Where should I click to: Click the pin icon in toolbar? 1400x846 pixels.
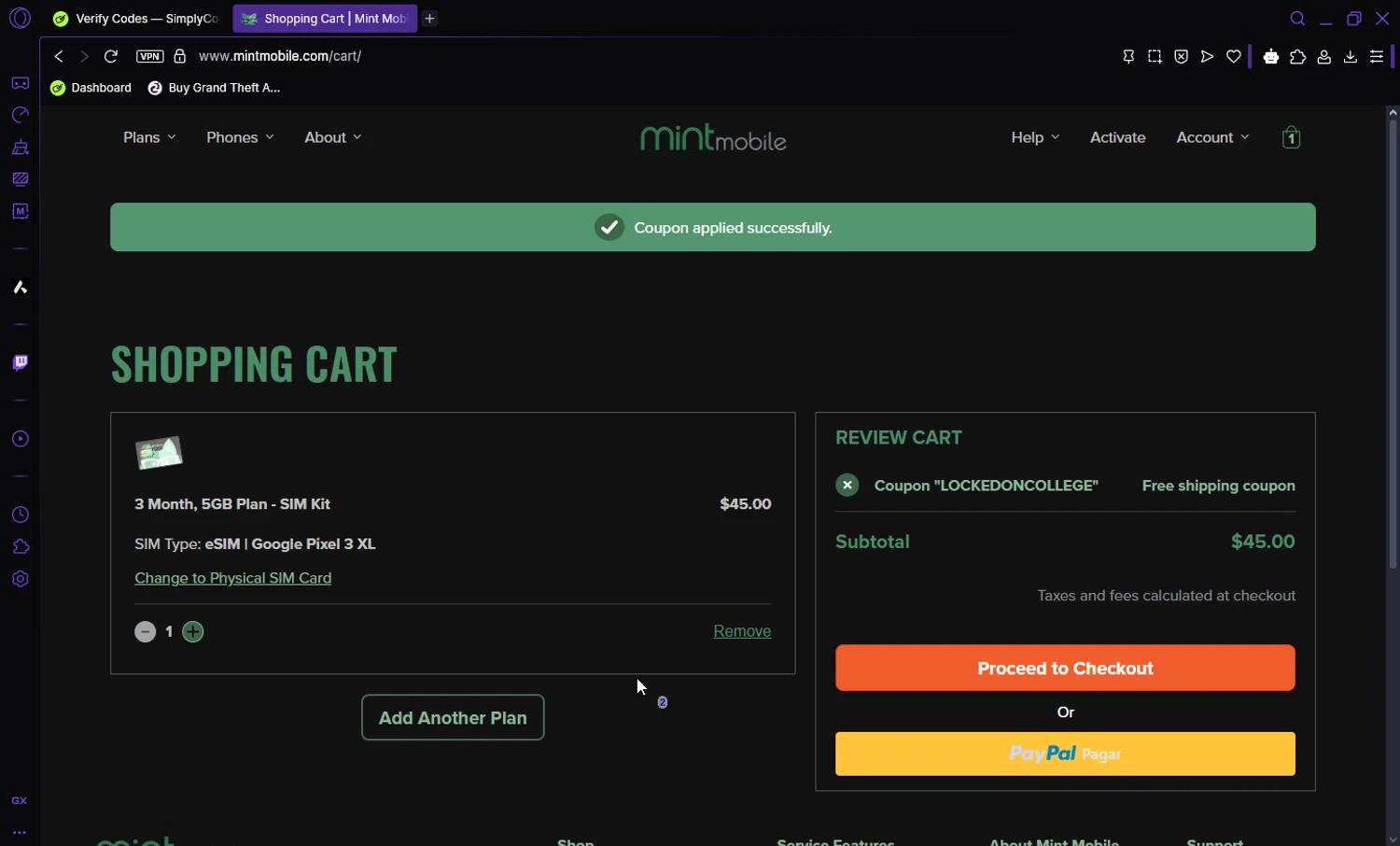(1128, 57)
